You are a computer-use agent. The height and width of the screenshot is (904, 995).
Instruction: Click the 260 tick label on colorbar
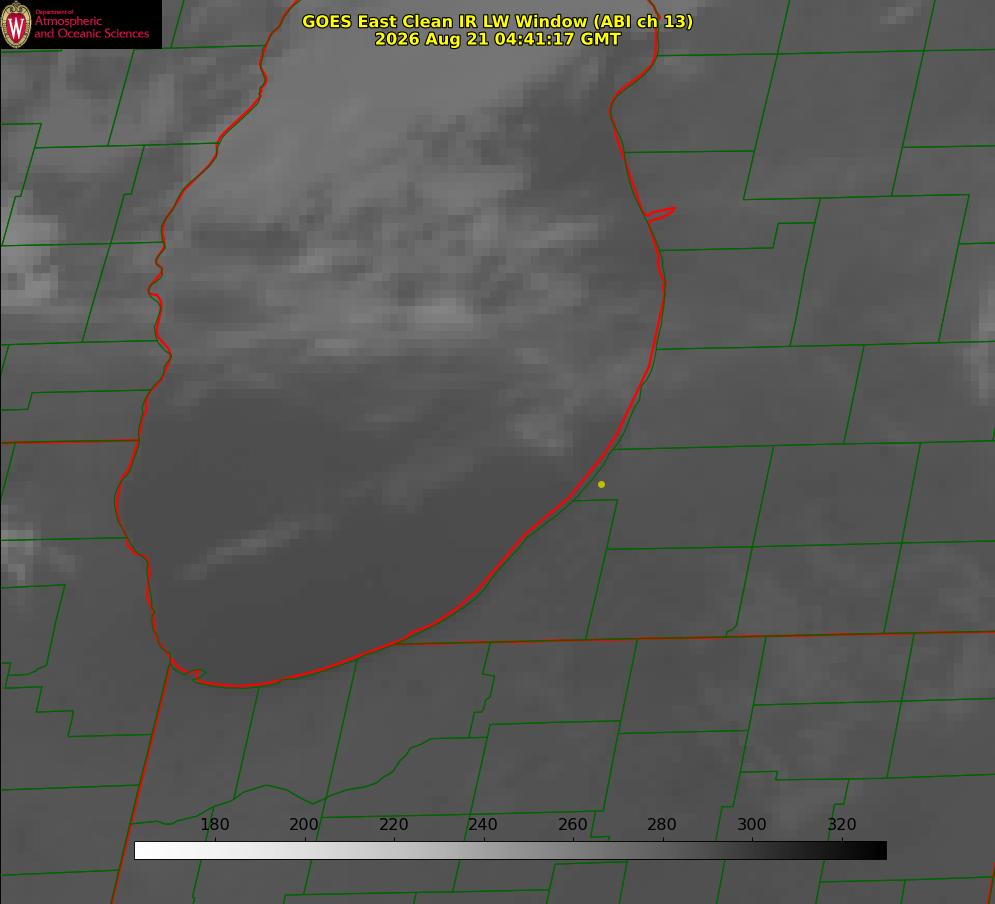click(x=572, y=824)
